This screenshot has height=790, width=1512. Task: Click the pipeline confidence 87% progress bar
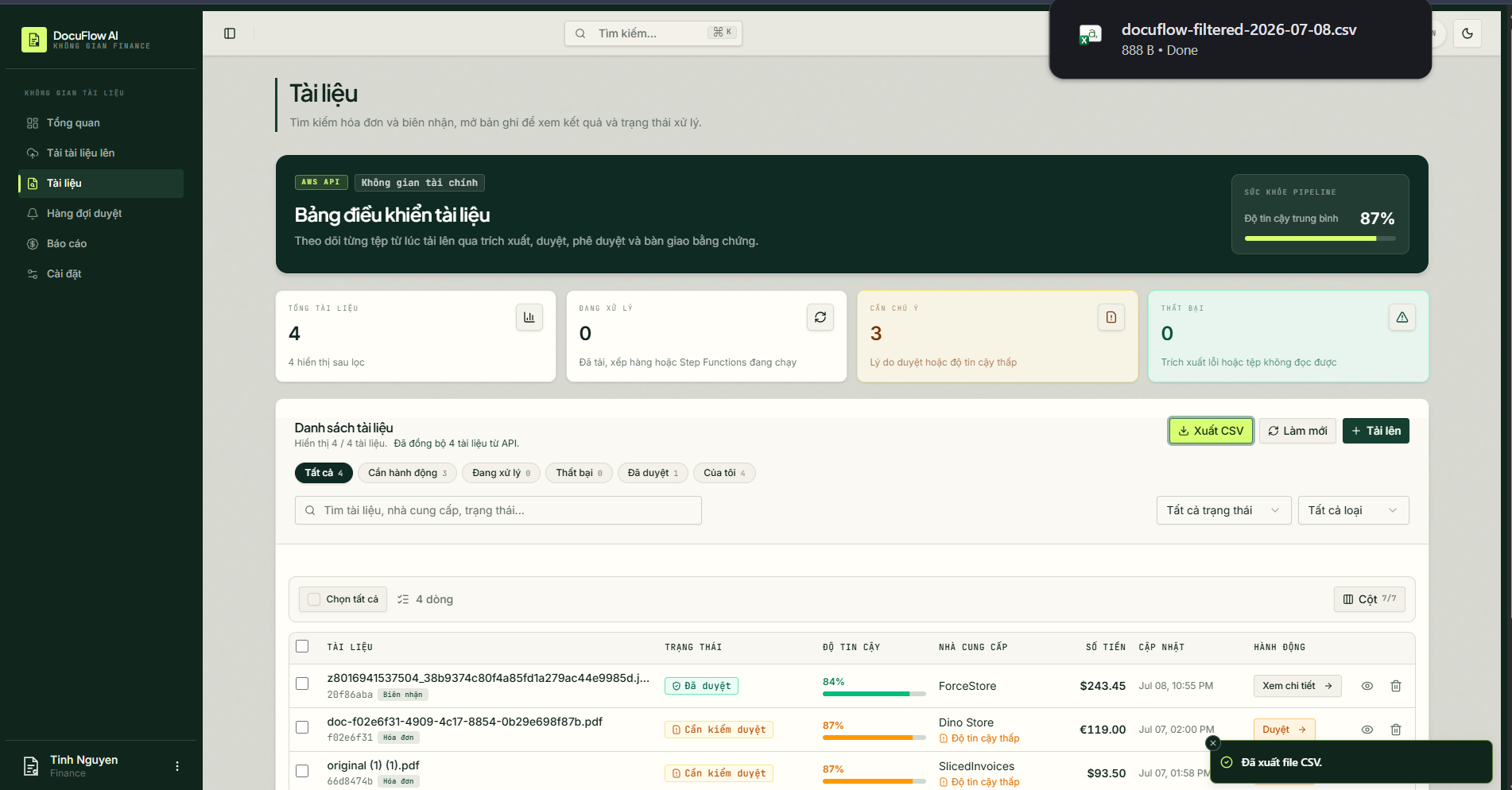point(1320,238)
